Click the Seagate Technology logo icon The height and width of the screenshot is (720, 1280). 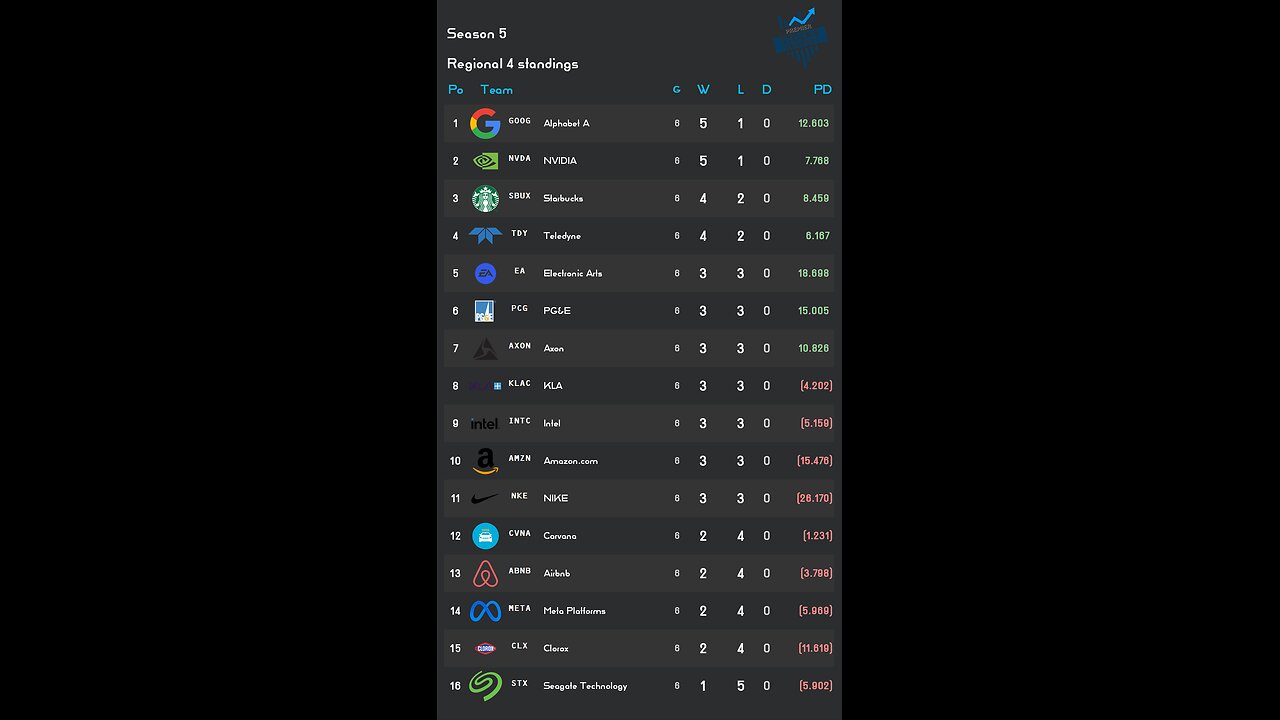pyautogui.click(x=485, y=686)
